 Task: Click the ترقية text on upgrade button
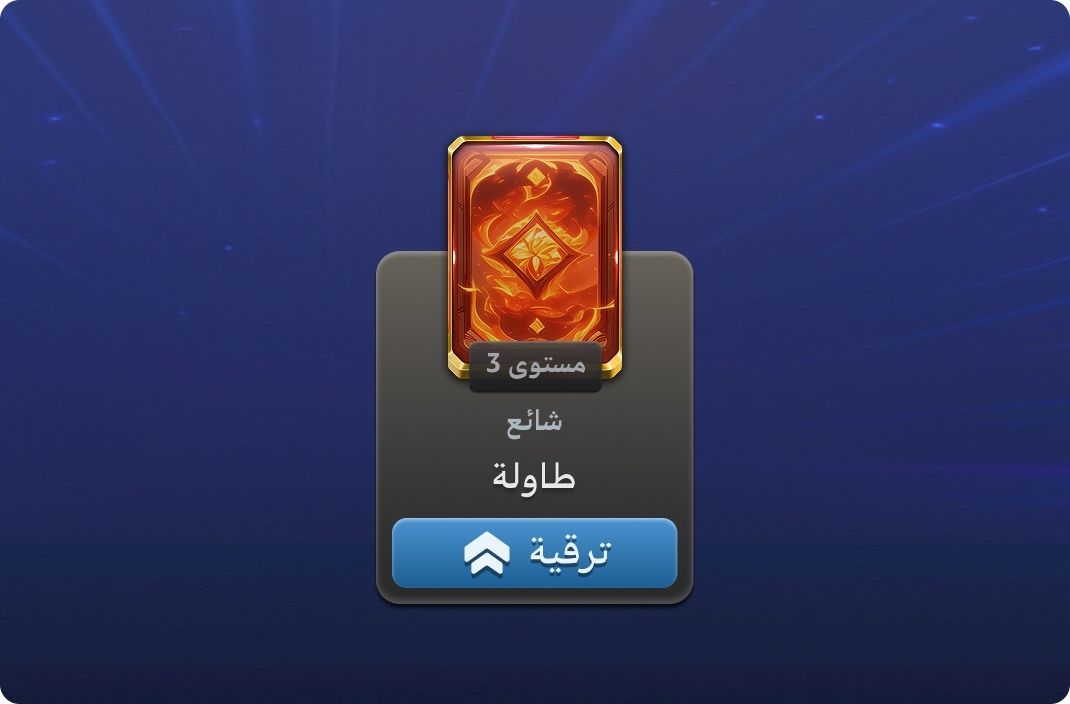coord(568,552)
